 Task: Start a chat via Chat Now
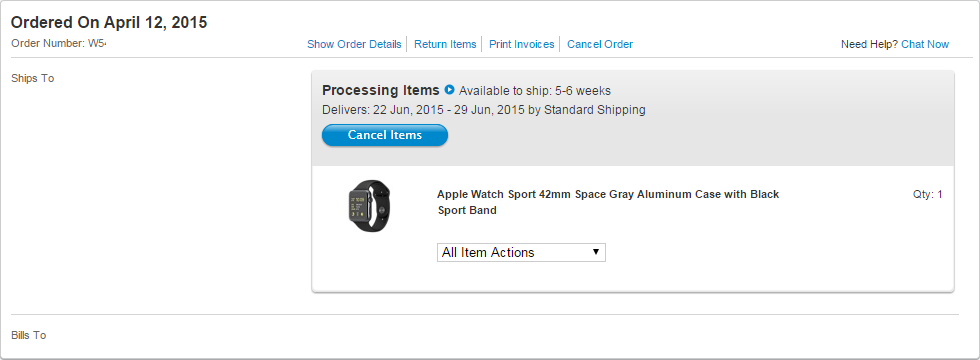[x=925, y=44]
